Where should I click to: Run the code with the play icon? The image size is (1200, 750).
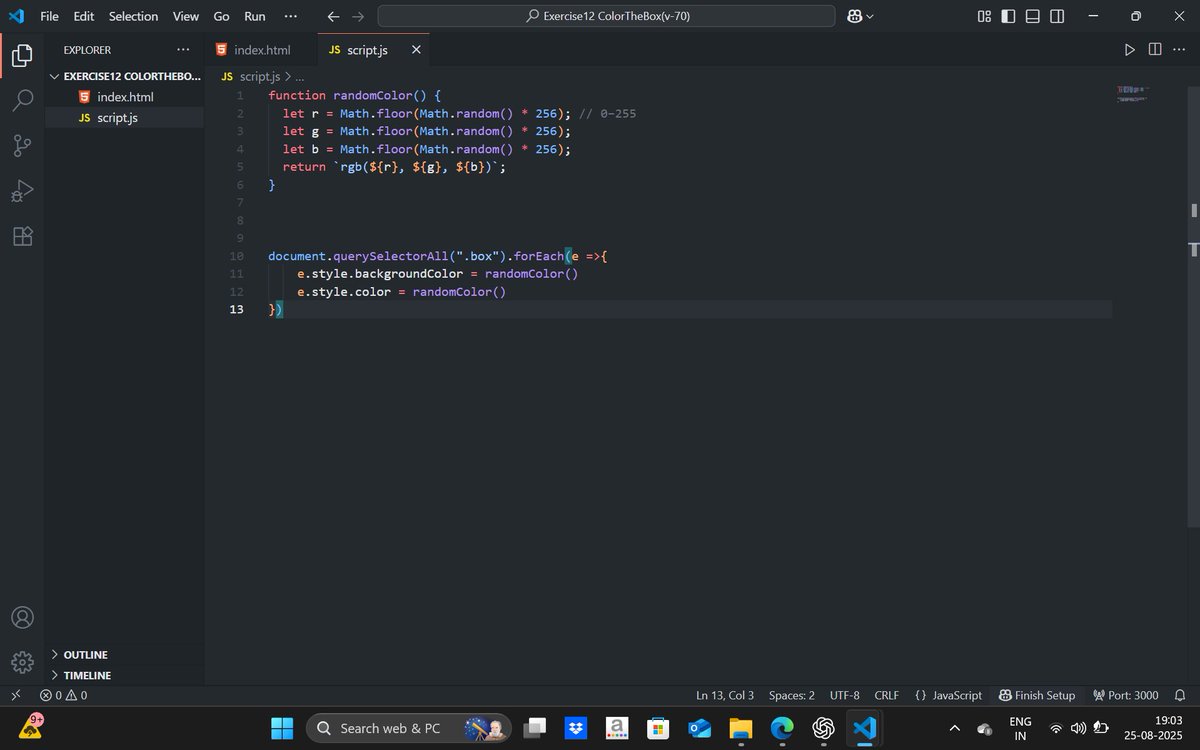1129,50
